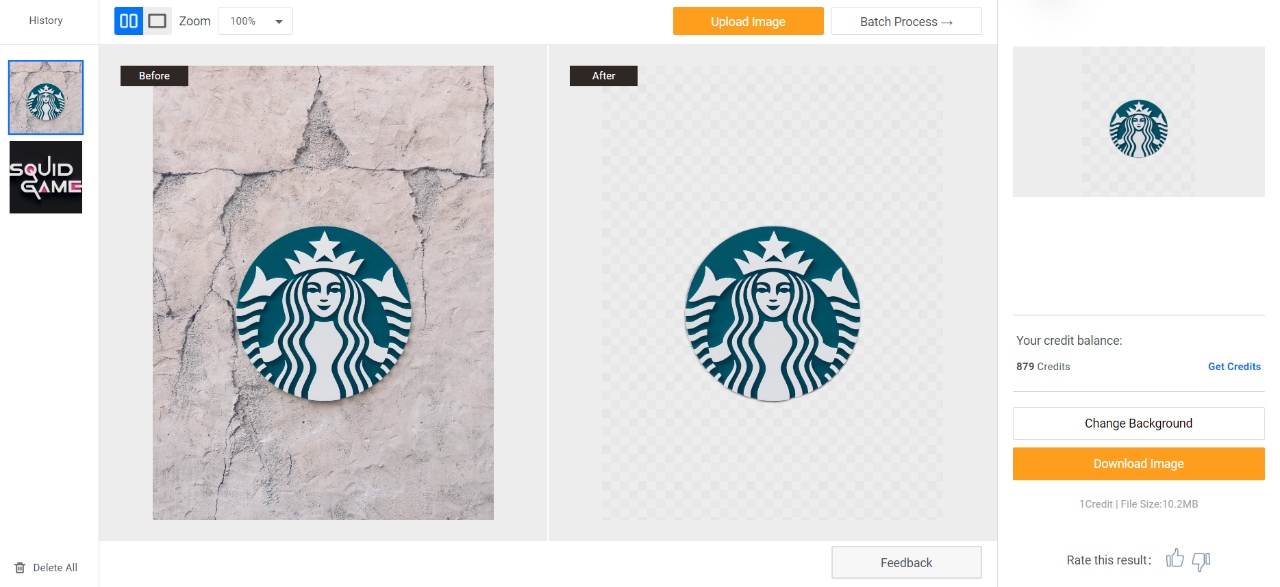Click 'Rate this result' label

(1109, 561)
